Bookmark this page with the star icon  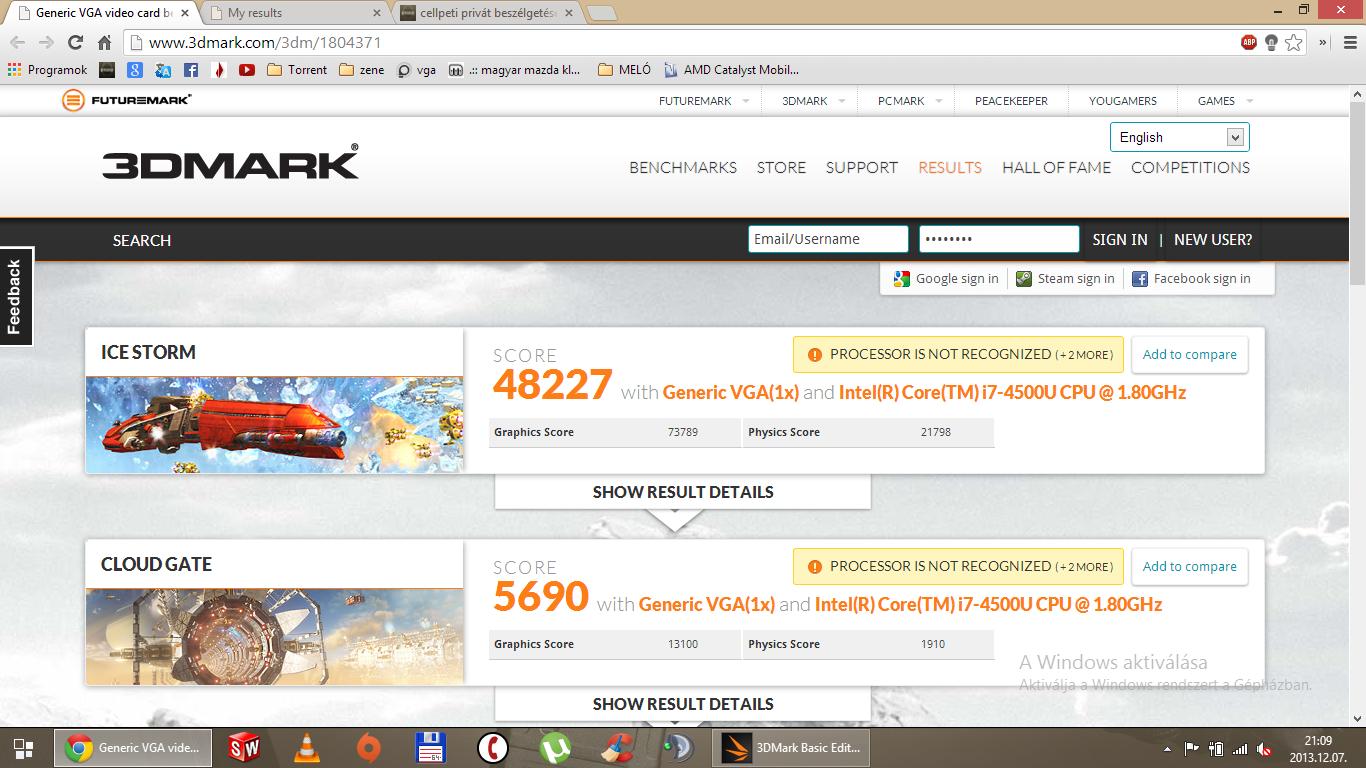[1294, 42]
